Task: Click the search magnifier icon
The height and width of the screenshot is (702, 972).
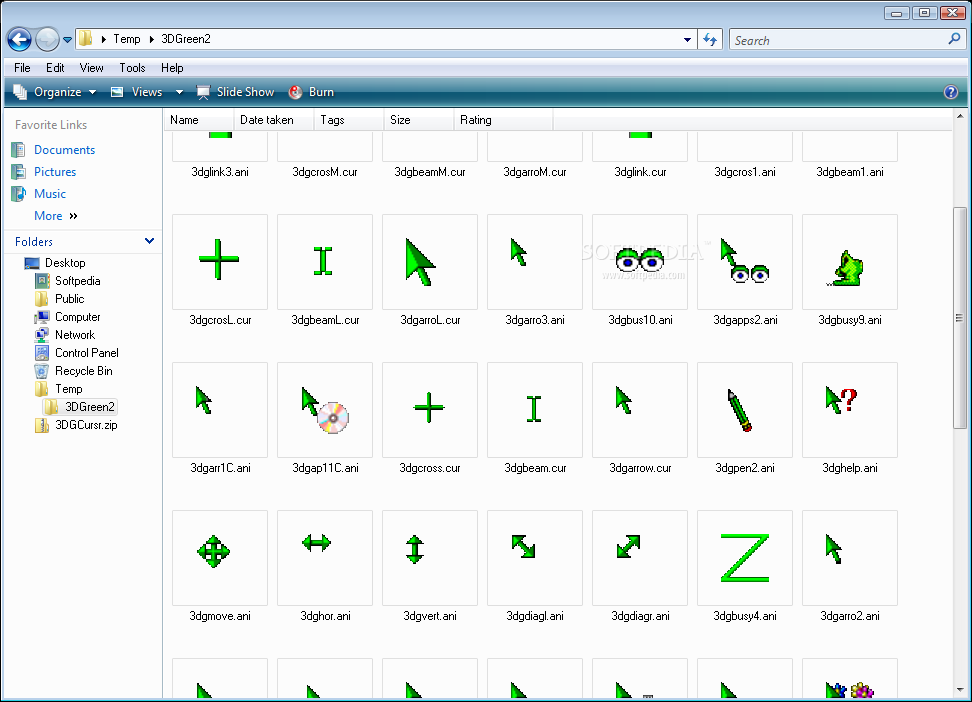Action: point(954,39)
